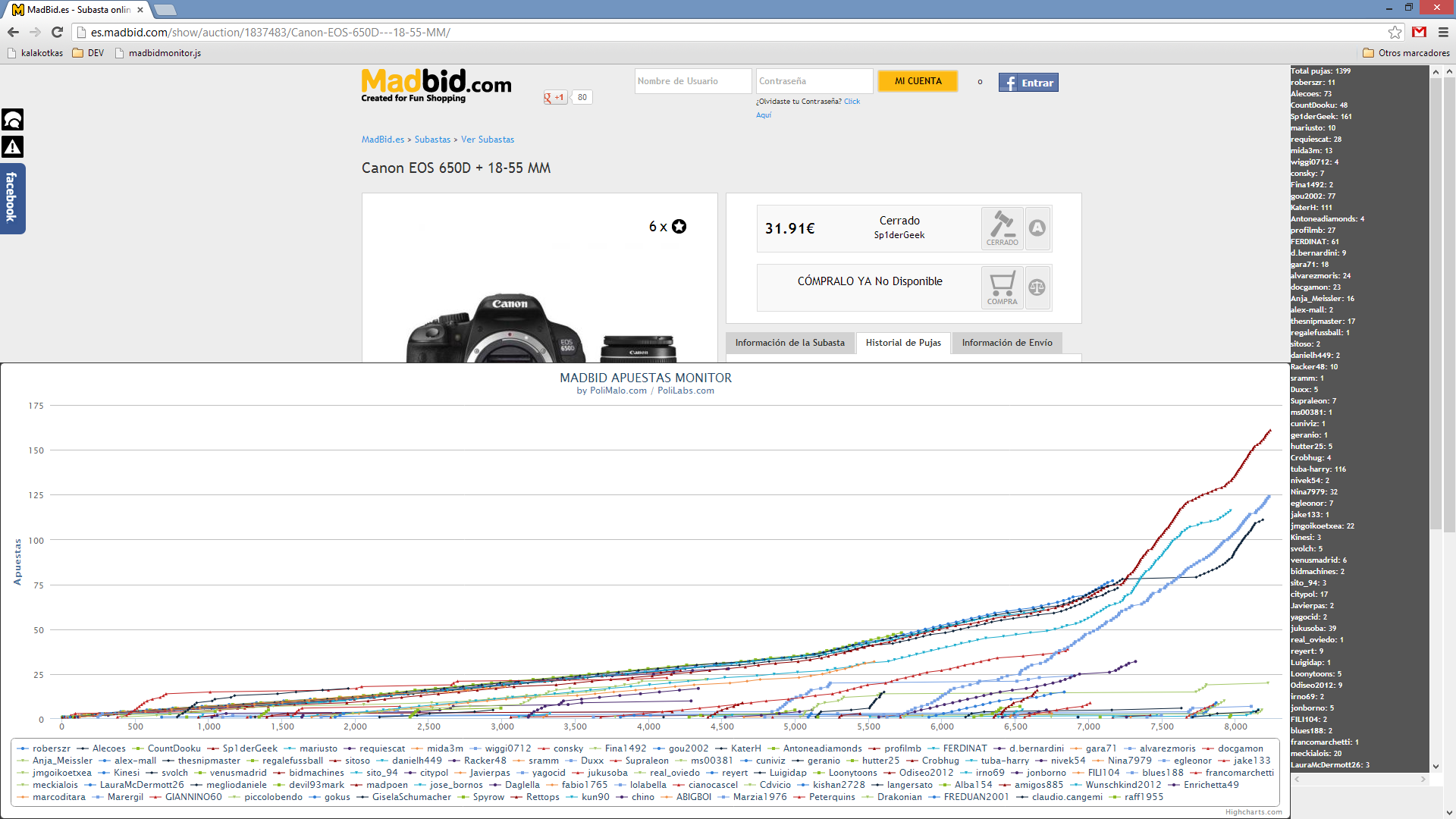This screenshot has height=819, width=1456.
Task: Click the headset support sidebar icon
Action: (x=13, y=119)
